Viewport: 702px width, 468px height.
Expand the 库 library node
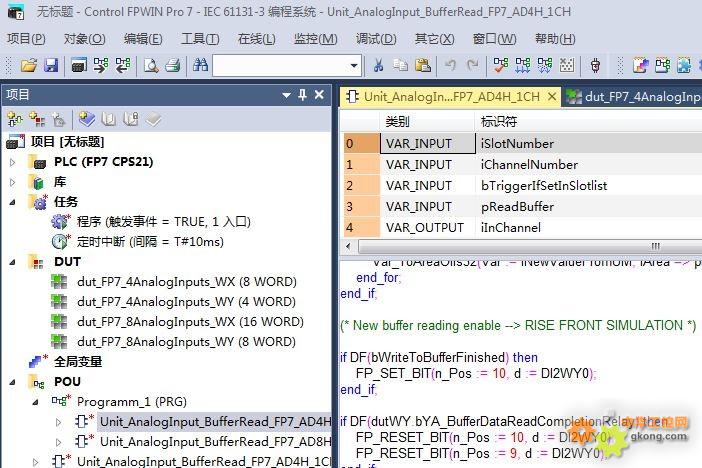click(x=13, y=182)
